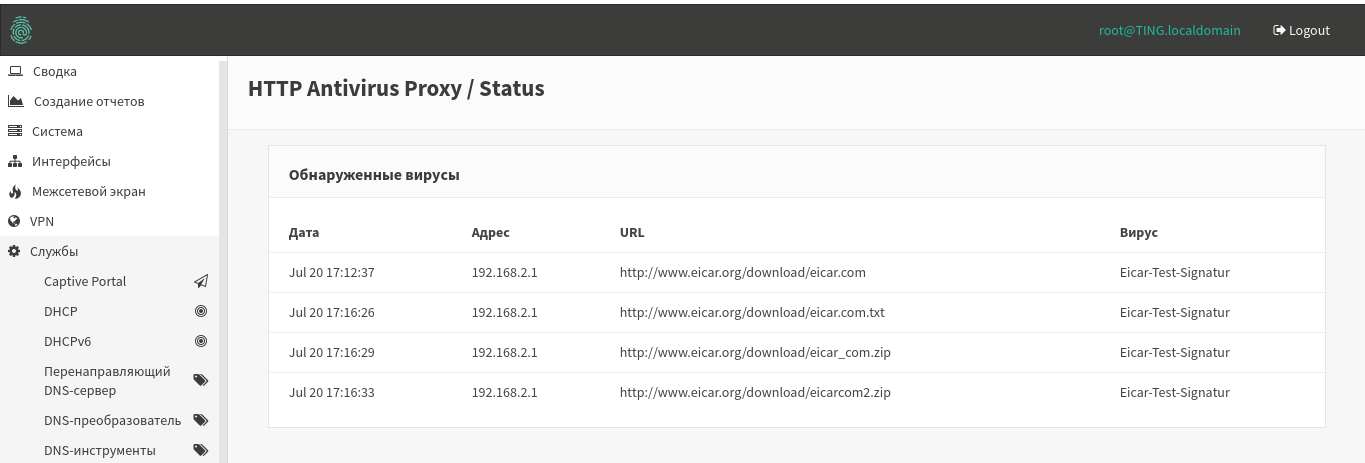Expand the Интерфейсы sidebar section
The width and height of the screenshot is (1365, 463).
pos(70,162)
